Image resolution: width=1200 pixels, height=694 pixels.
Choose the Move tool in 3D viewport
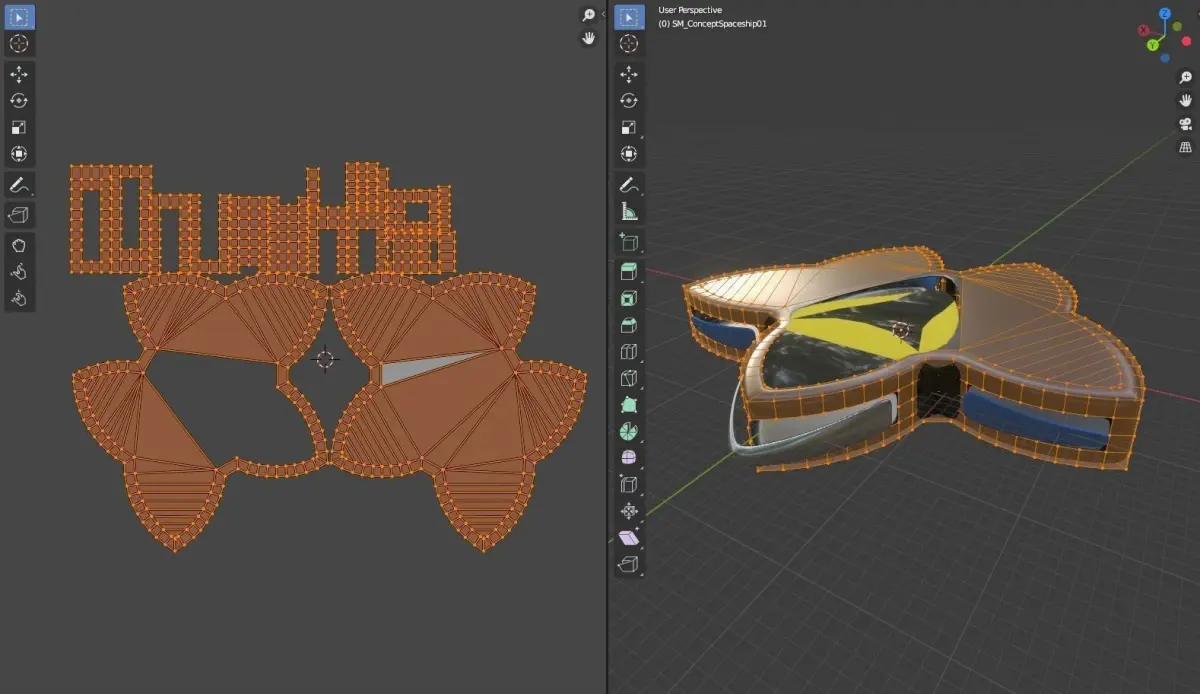tap(629, 74)
